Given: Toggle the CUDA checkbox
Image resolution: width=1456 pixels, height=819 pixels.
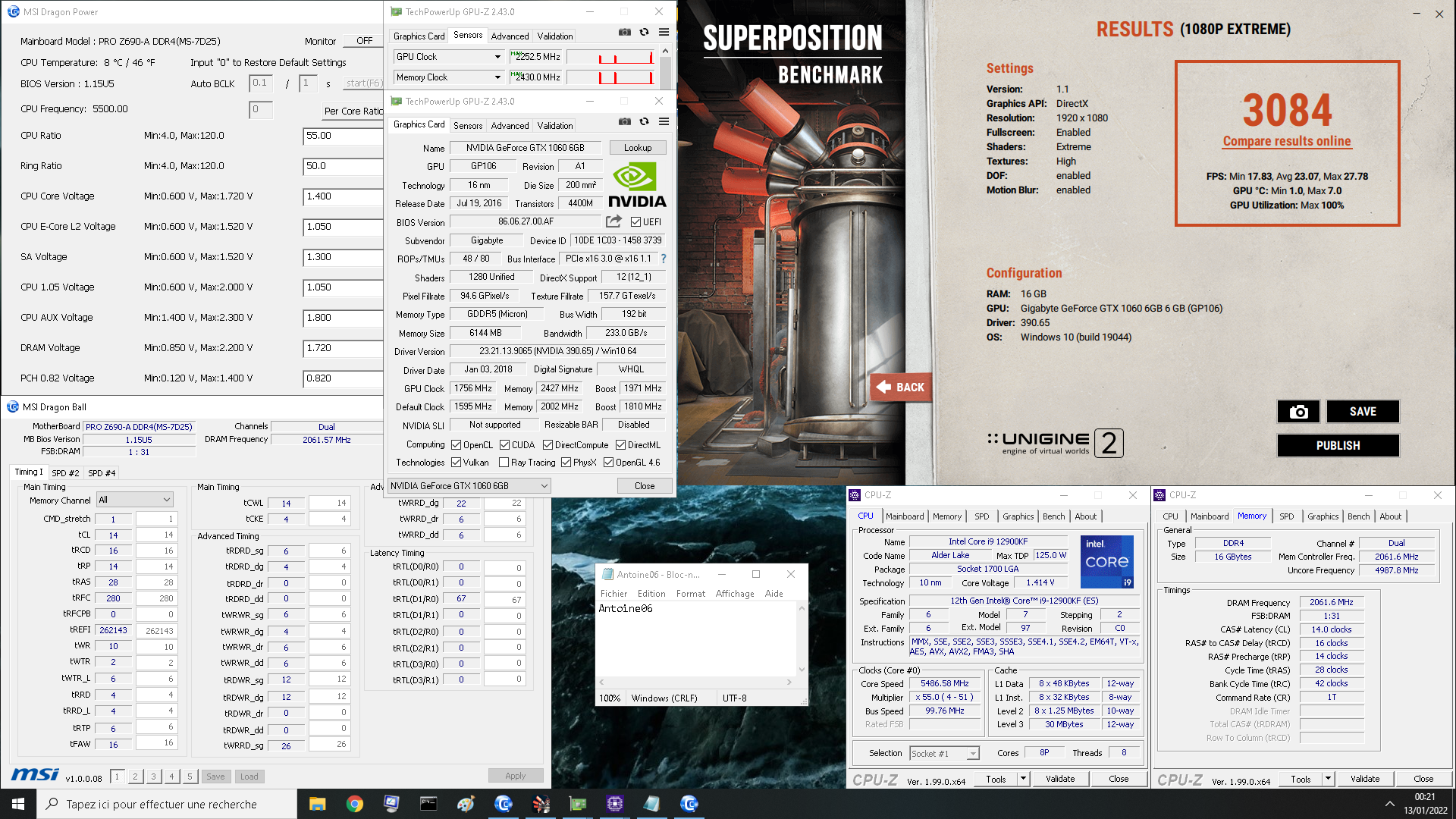Looking at the screenshot, I should click(x=504, y=445).
